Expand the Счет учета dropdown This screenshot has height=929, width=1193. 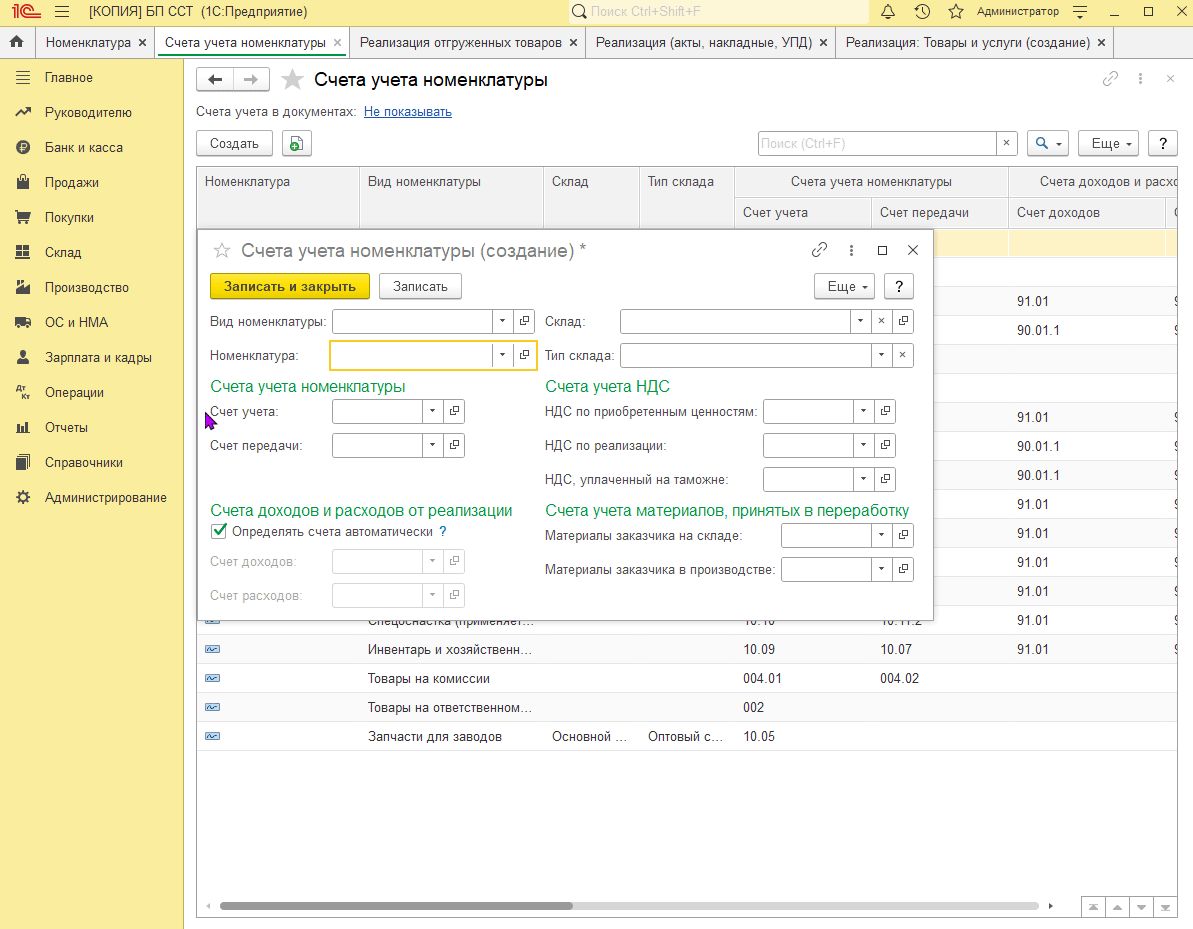click(x=432, y=411)
